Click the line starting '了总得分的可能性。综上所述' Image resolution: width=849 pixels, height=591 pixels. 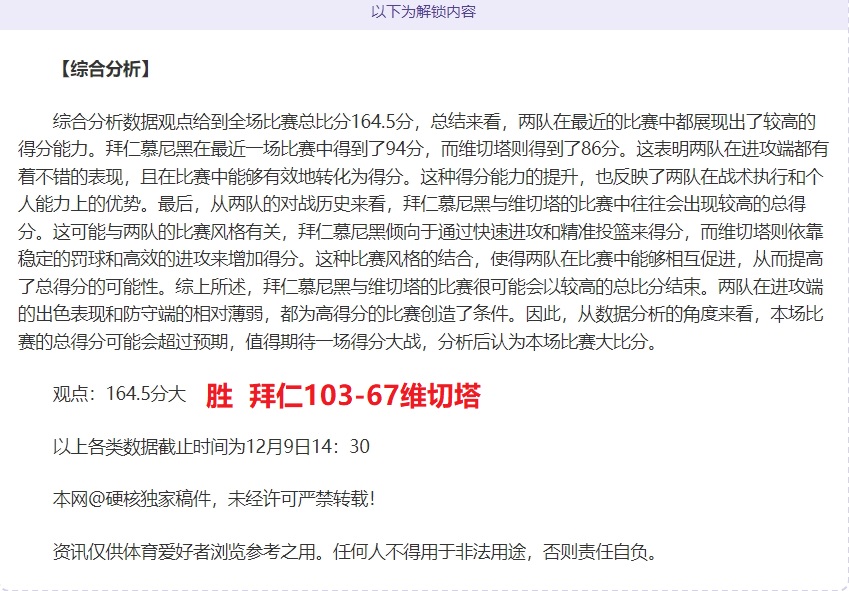click(421, 287)
